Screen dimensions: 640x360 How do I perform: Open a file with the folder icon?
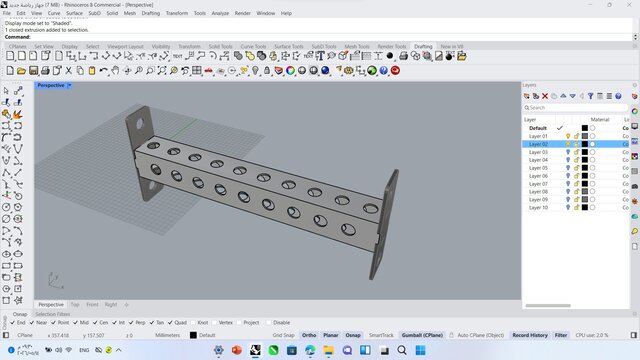coord(22,71)
